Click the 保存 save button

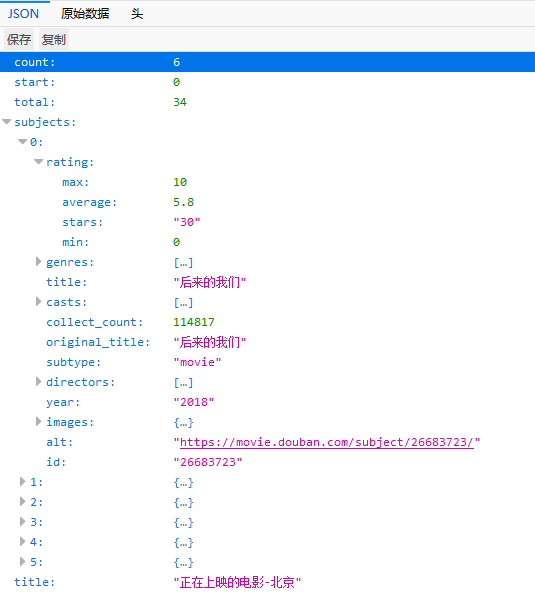pos(19,39)
